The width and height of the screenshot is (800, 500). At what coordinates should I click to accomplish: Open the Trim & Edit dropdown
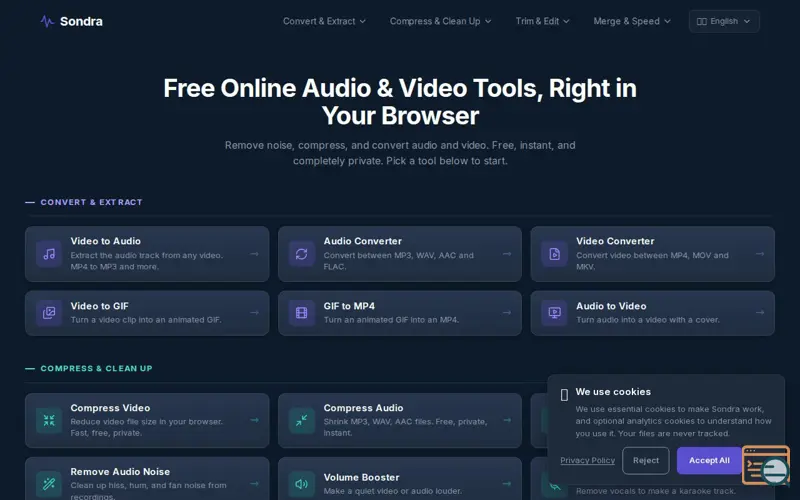[x=542, y=21]
